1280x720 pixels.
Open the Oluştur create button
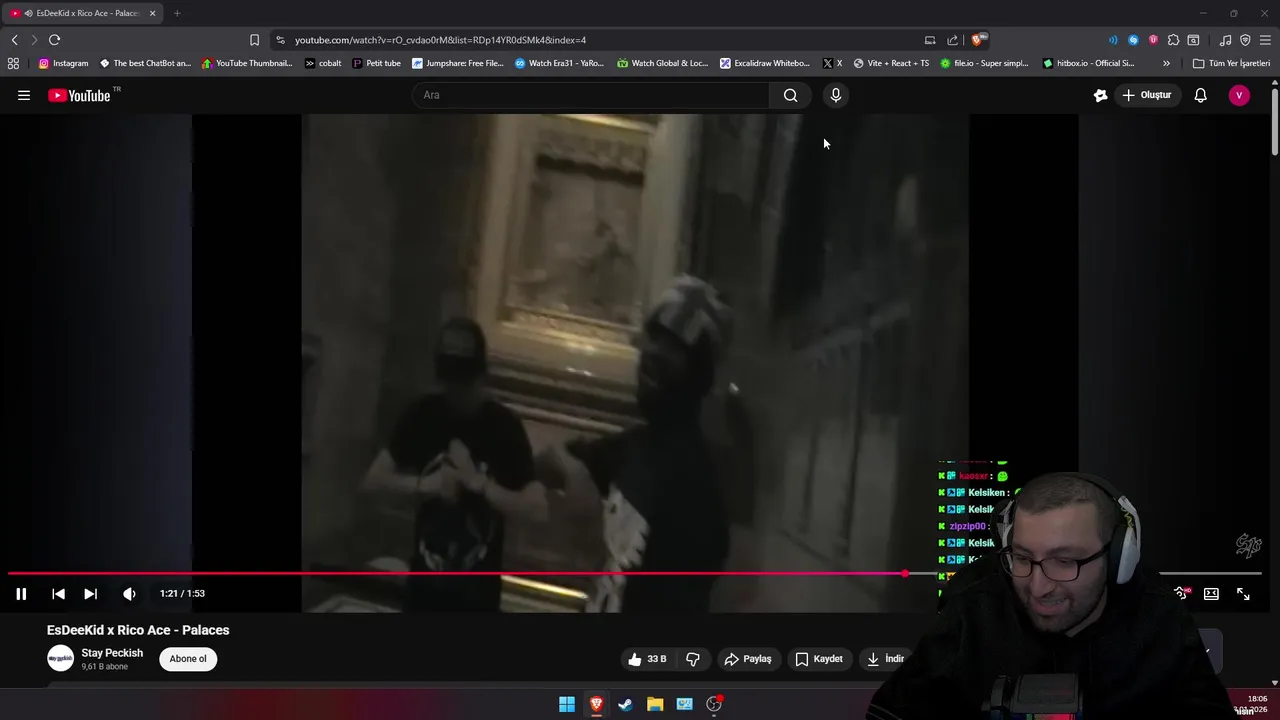point(1147,95)
